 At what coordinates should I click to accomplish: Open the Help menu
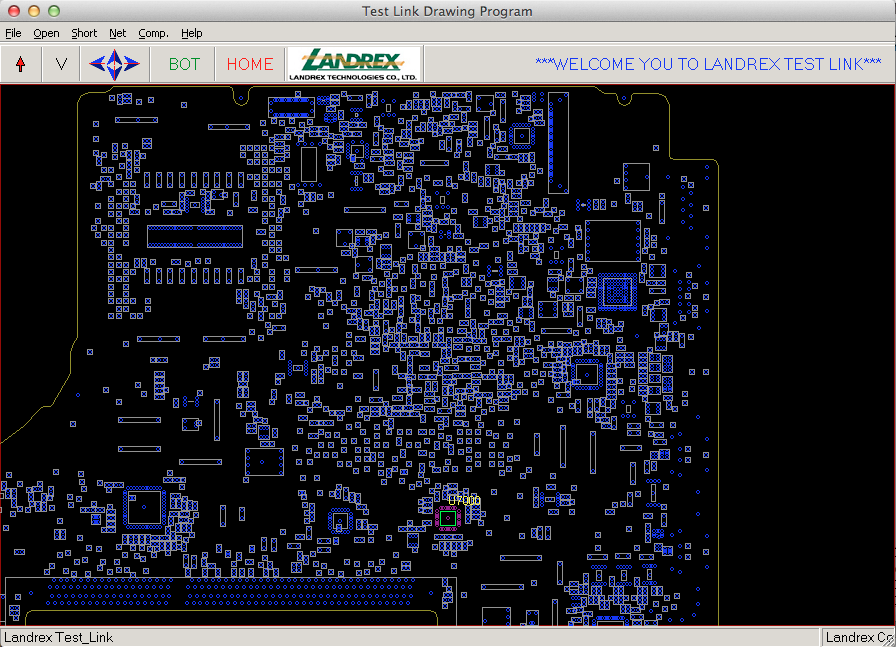(x=191, y=33)
